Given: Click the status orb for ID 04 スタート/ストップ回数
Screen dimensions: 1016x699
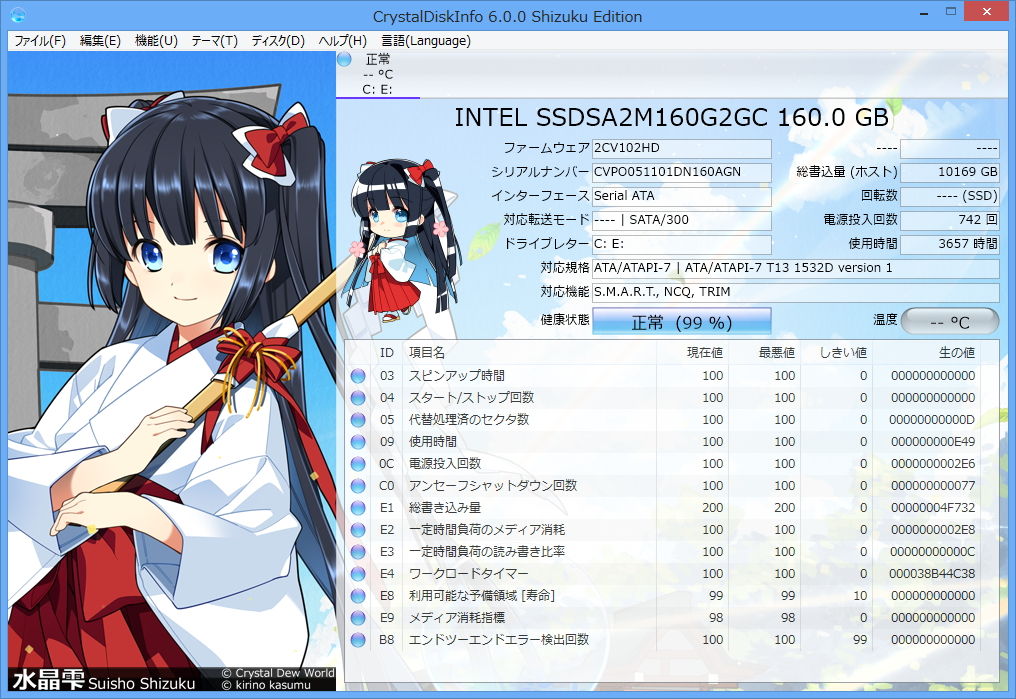Looking at the screenshot, I should (358, 398).
